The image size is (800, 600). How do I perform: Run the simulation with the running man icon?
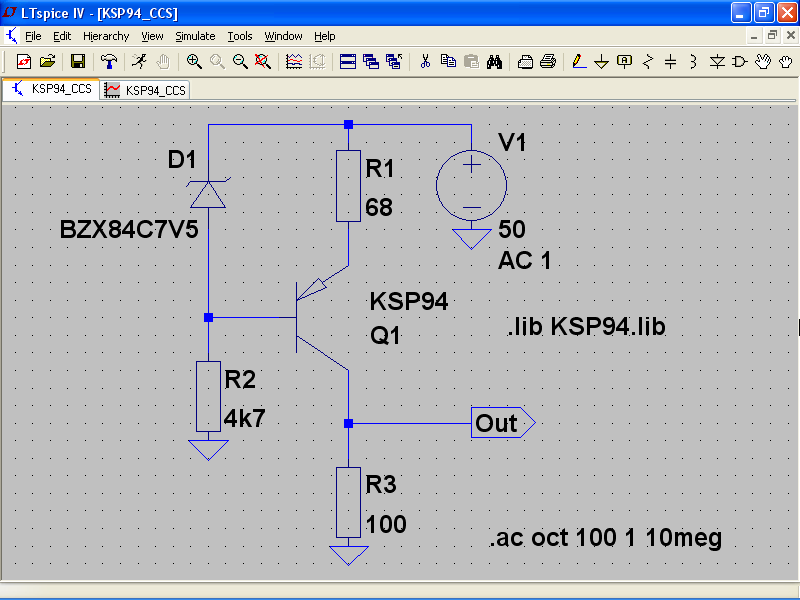139,62
